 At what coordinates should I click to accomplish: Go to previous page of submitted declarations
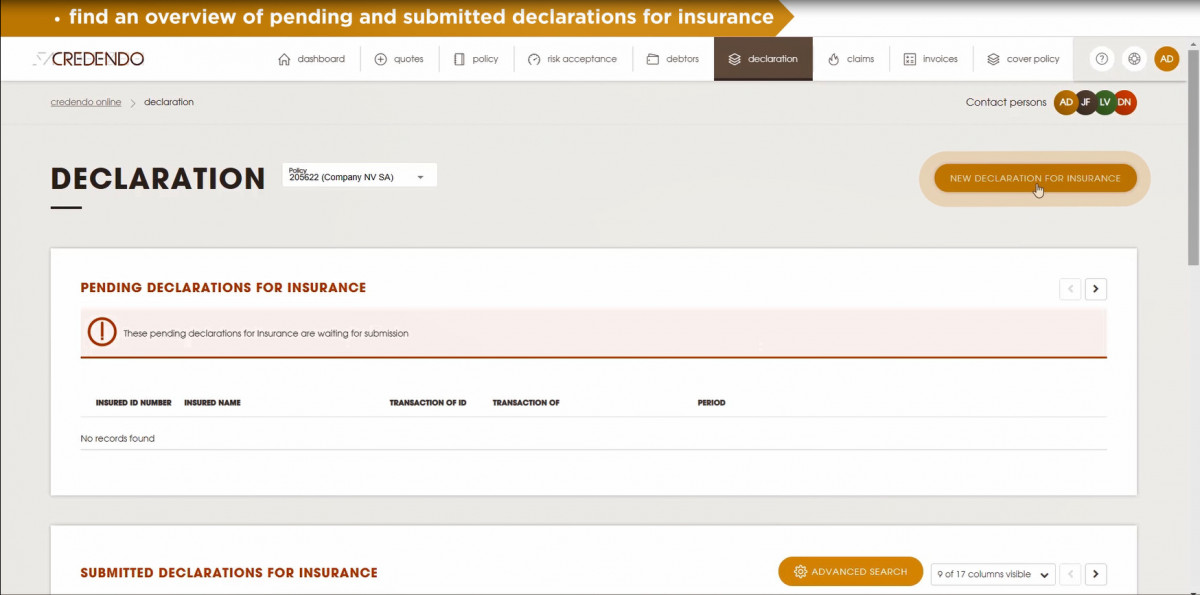pos(1070,574)
